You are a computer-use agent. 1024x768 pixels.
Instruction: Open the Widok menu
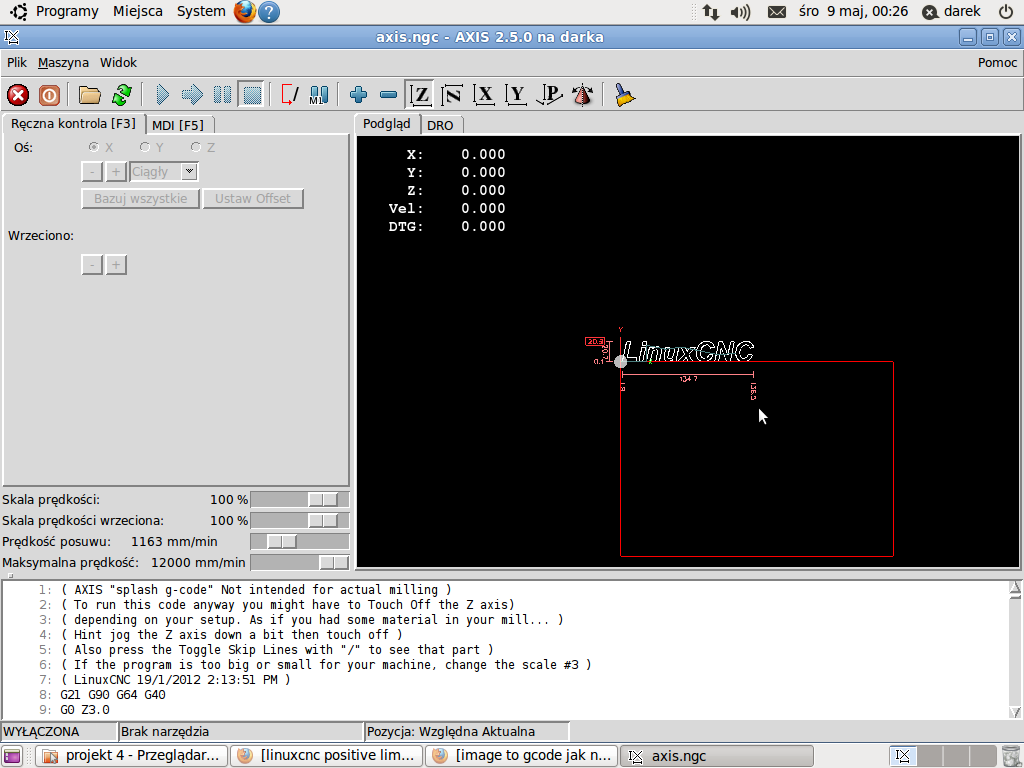coord(118,63)
